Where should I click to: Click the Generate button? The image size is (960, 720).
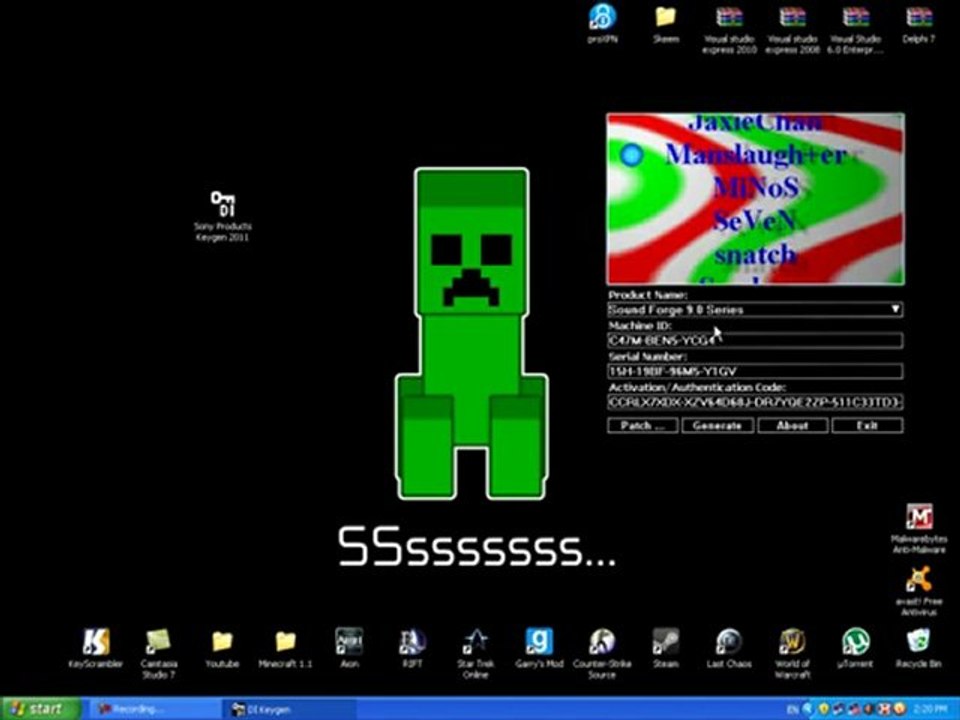(x=718, y=425)
